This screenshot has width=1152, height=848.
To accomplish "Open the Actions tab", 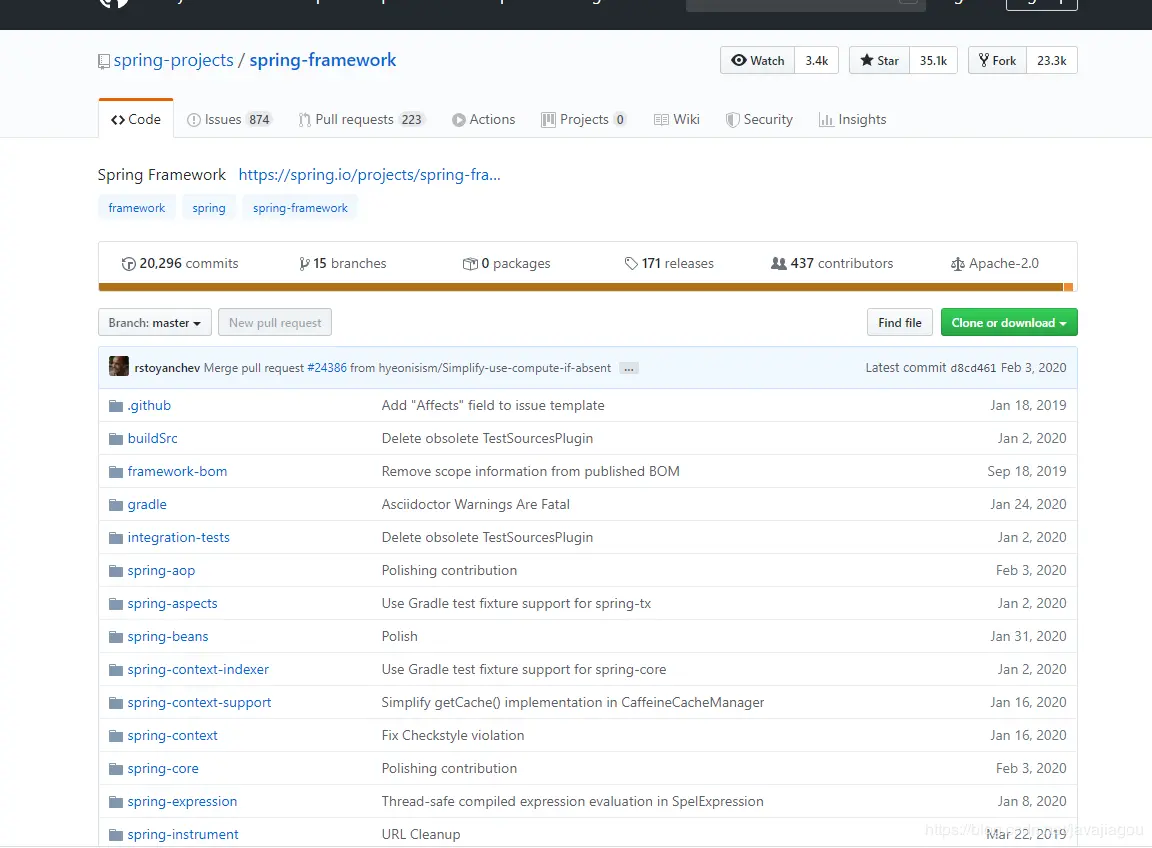I will pos(483,120).
